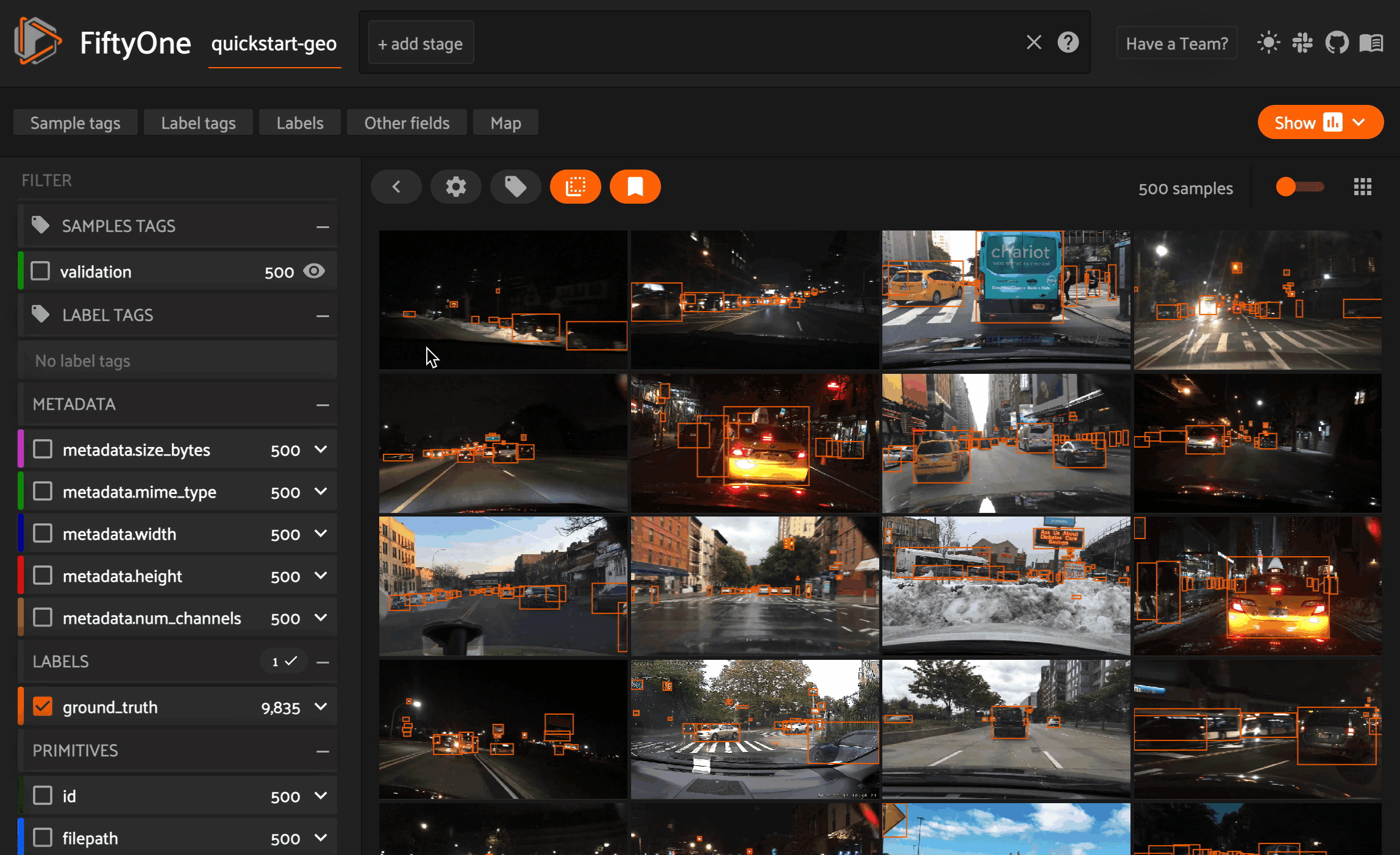Screen dimensions: 1400x855
Task: Click the orange patches selection icon
Action: click(x=575, y=187)
